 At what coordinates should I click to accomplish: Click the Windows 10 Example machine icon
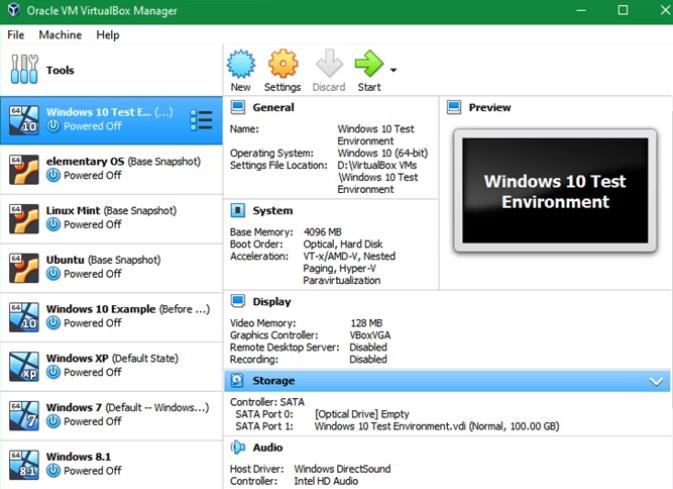(24, 317)
